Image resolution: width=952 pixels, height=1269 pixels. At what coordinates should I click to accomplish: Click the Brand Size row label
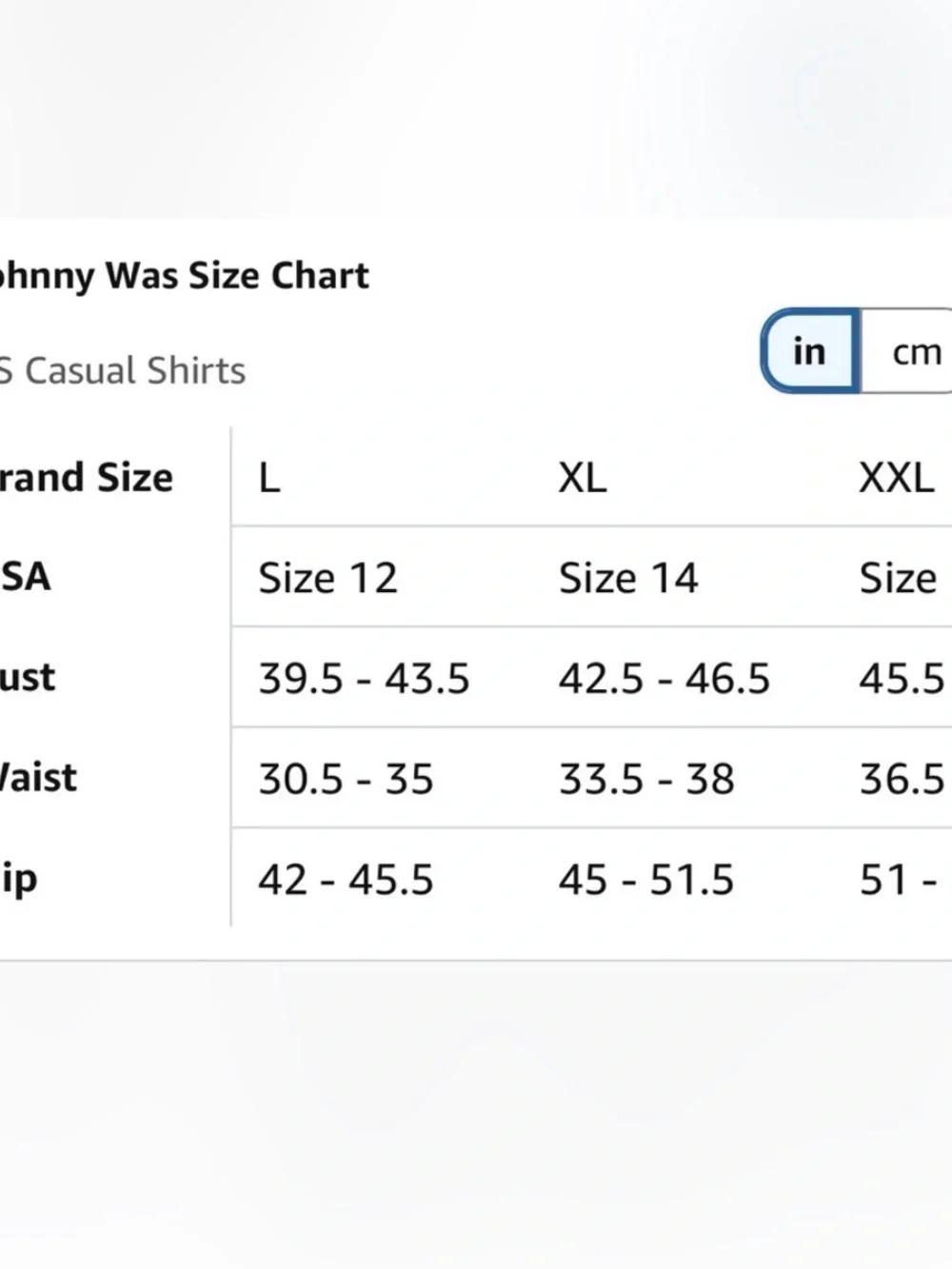86,477
